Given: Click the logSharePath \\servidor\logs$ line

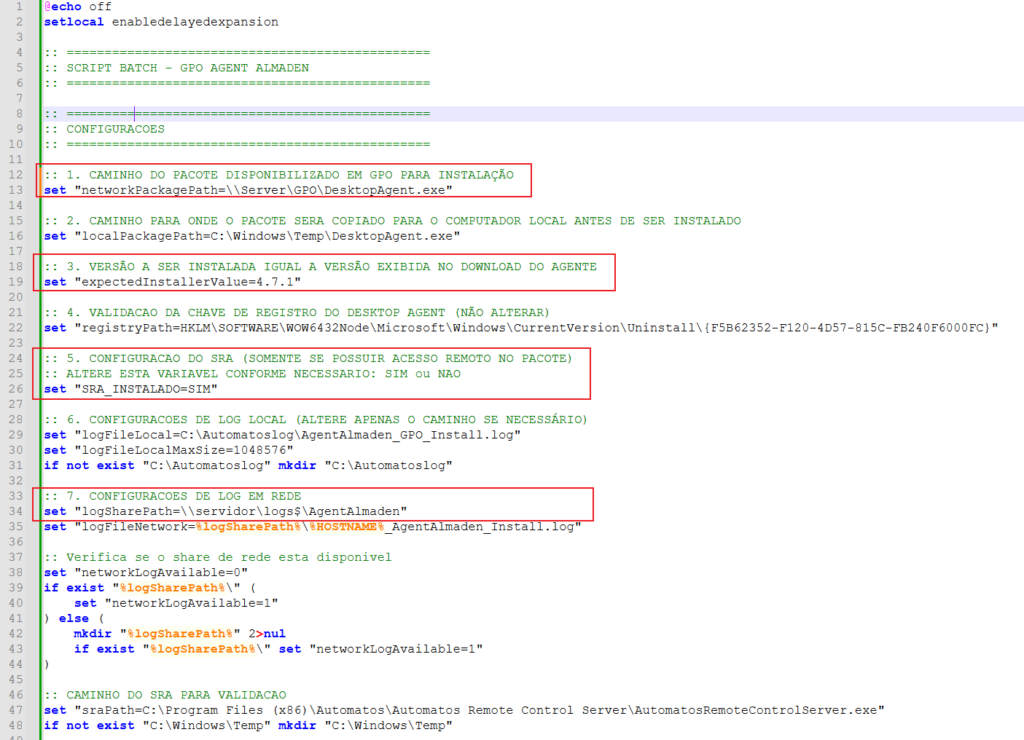Looking at the screenshot, I should point(226,511).
